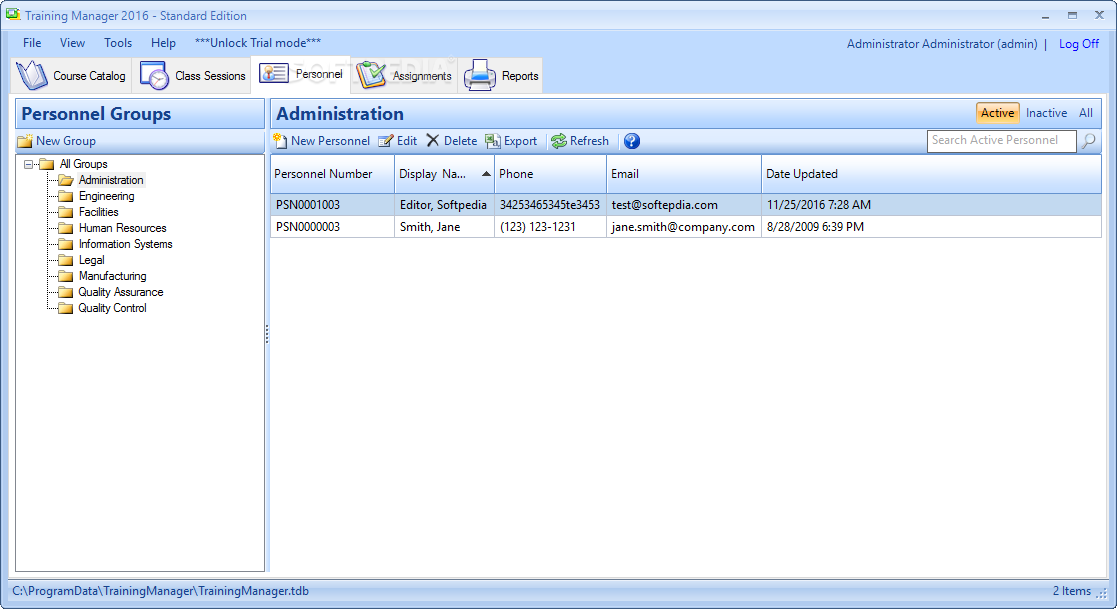The width and height of the screenshot is (1117, 609).
Task: Open the File menu
Action: click(32, 43)
